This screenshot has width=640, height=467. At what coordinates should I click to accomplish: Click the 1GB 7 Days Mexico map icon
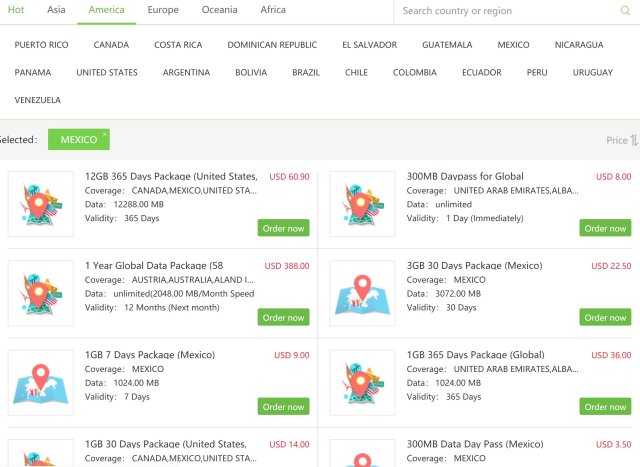click(x=40, y=382)
